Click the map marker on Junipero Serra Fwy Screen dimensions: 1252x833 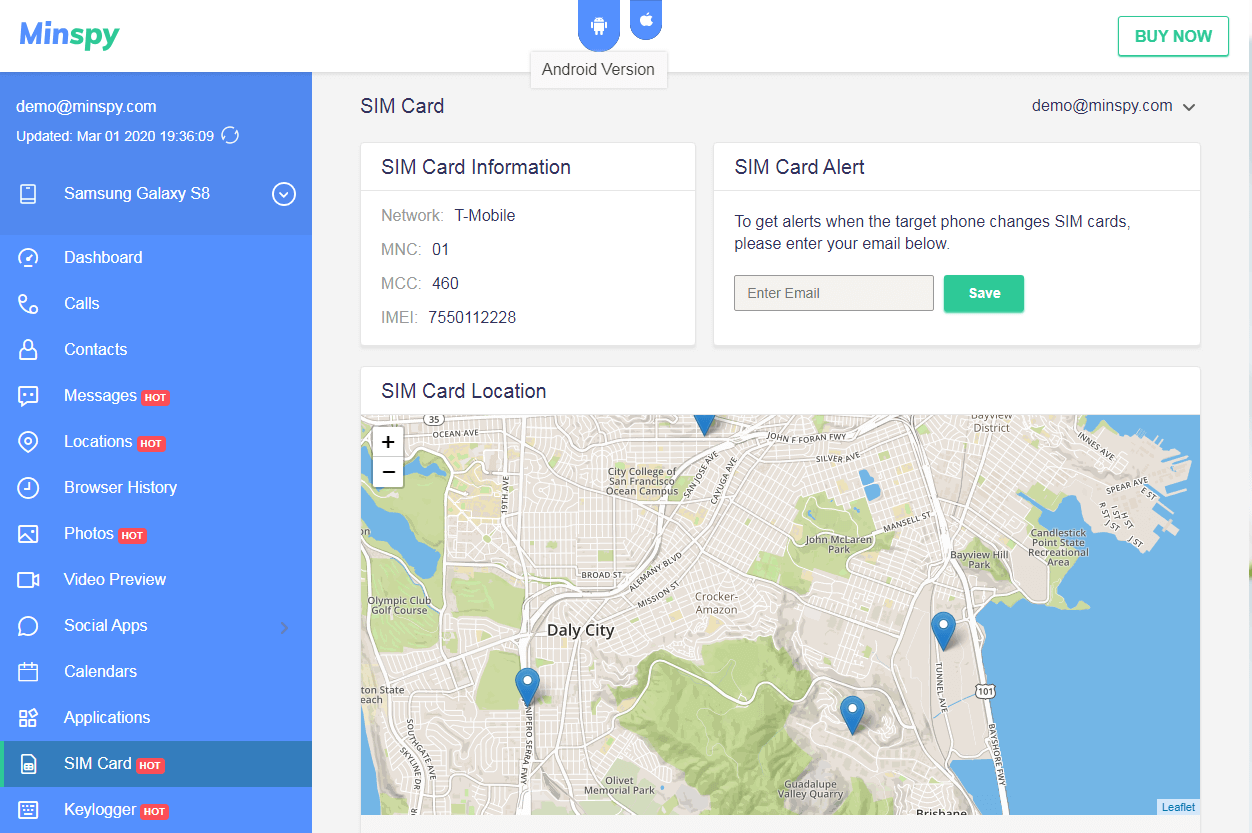pyautogui.click(x=527, y=687)
